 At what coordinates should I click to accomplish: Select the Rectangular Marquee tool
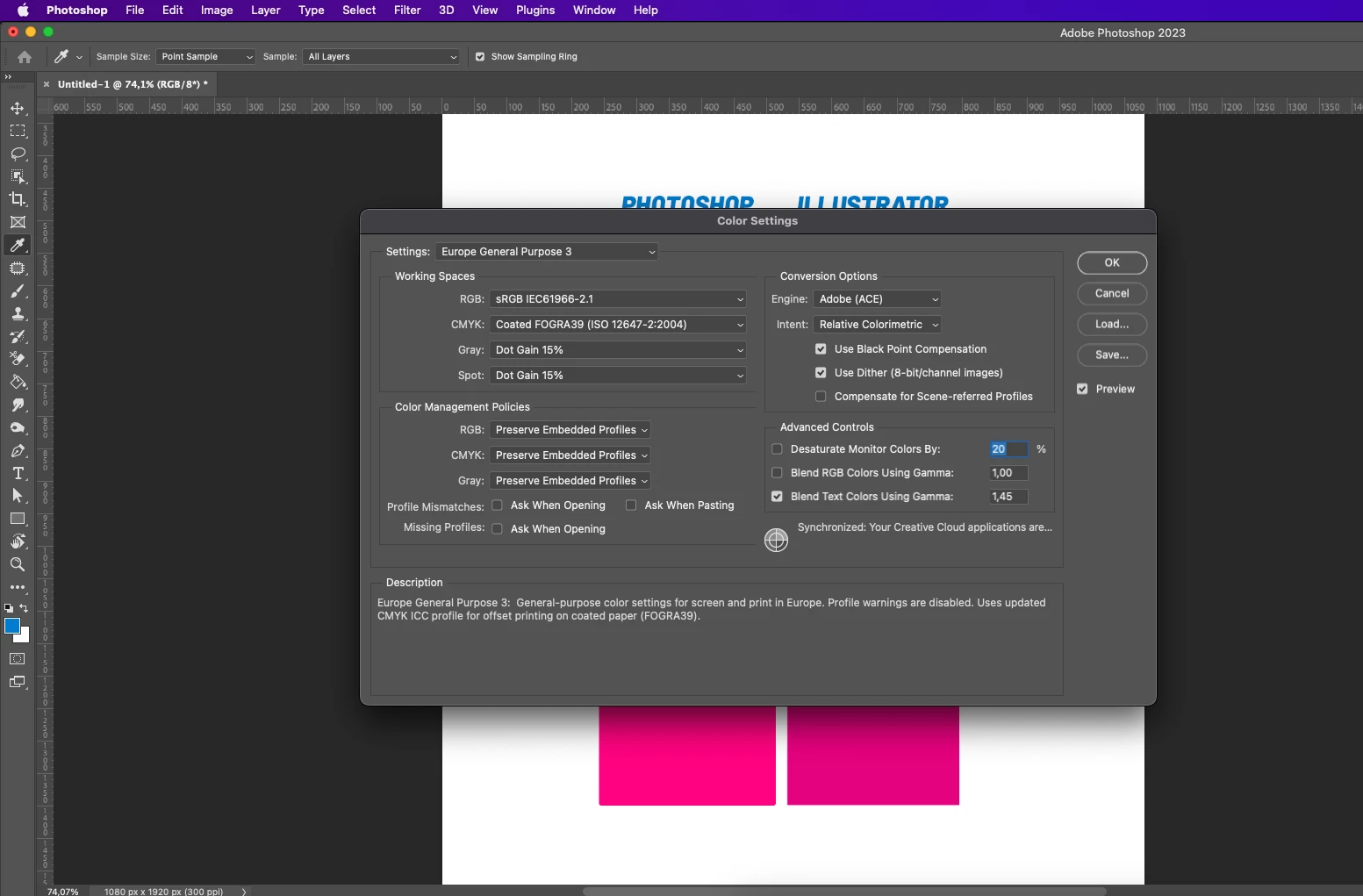pyautogui.click(x=18, y=132)
